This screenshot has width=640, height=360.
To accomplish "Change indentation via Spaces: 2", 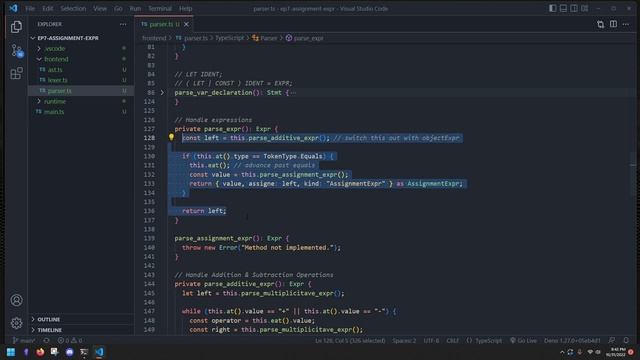I will point(404,340).
